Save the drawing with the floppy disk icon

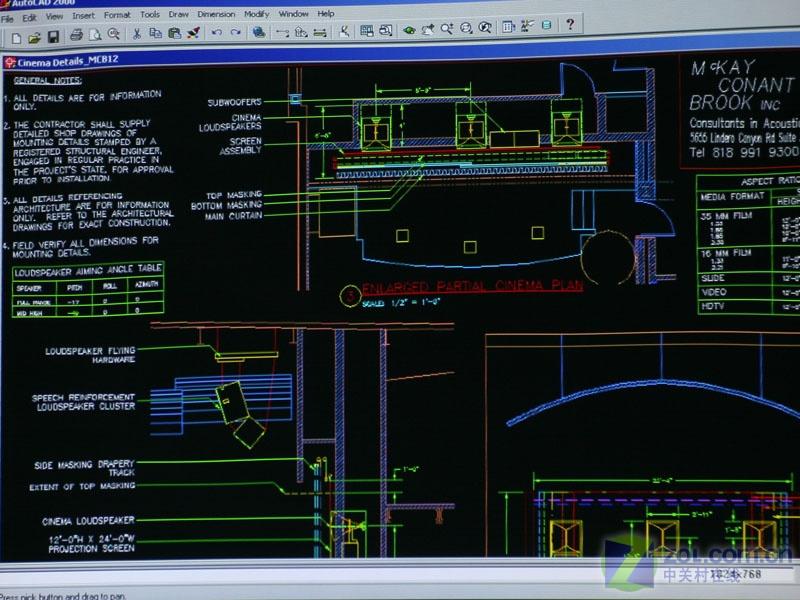pos(54,37)
